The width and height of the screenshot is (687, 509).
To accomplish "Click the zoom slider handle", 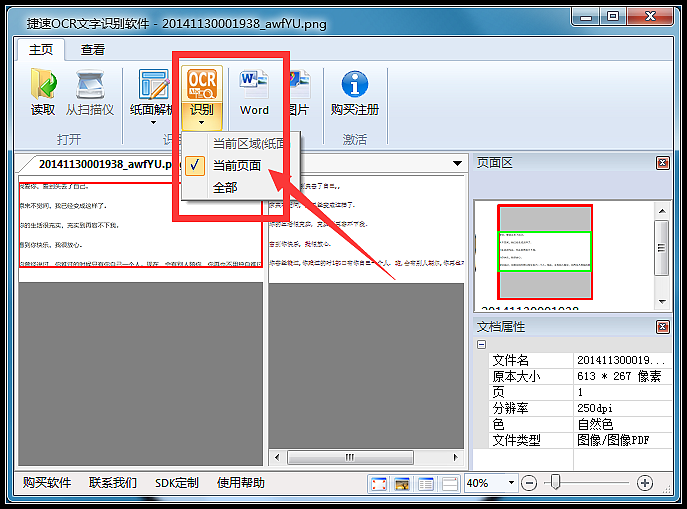I will (555, 482).
